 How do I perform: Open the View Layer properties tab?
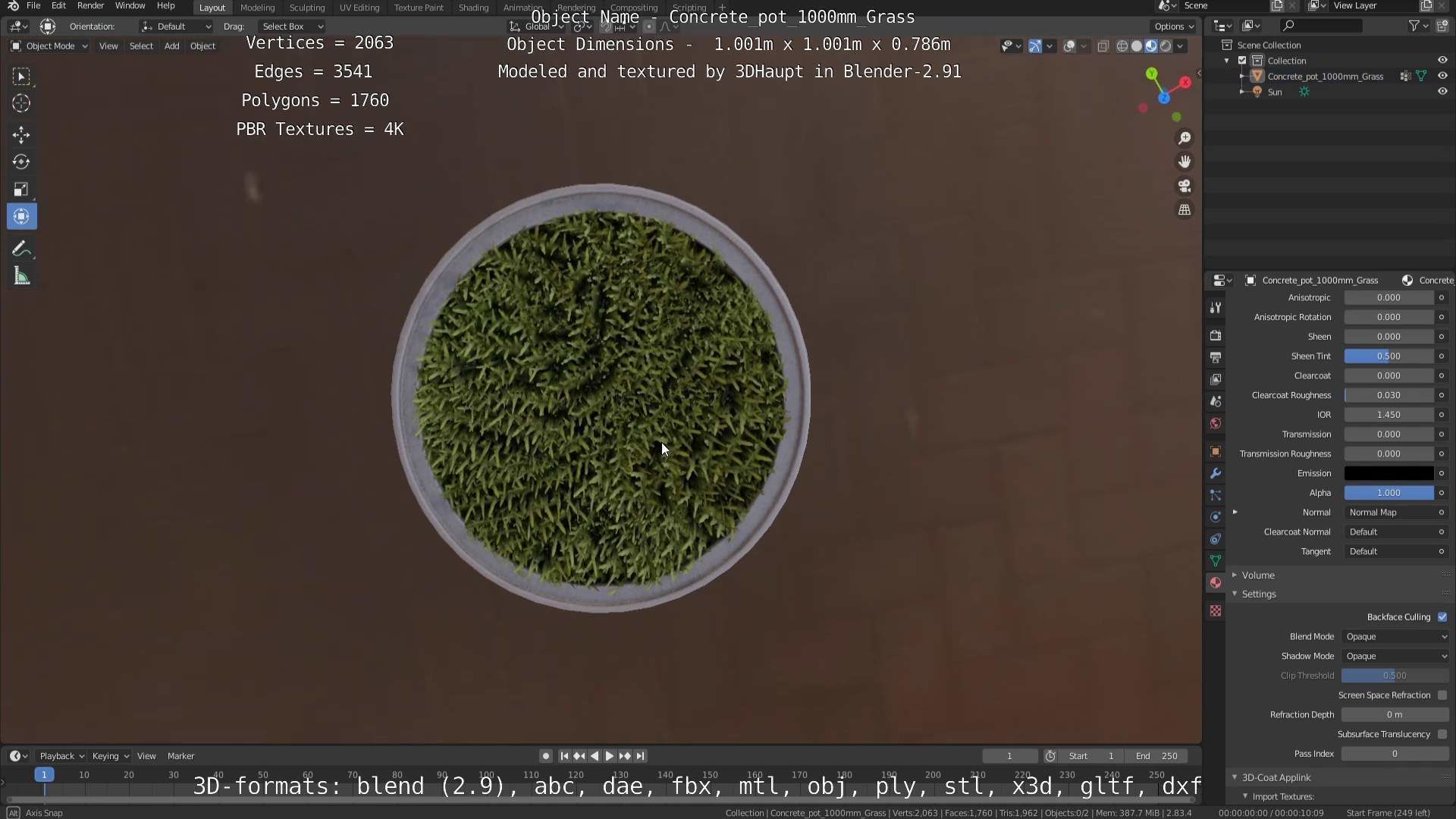(x=1216, y=379)
